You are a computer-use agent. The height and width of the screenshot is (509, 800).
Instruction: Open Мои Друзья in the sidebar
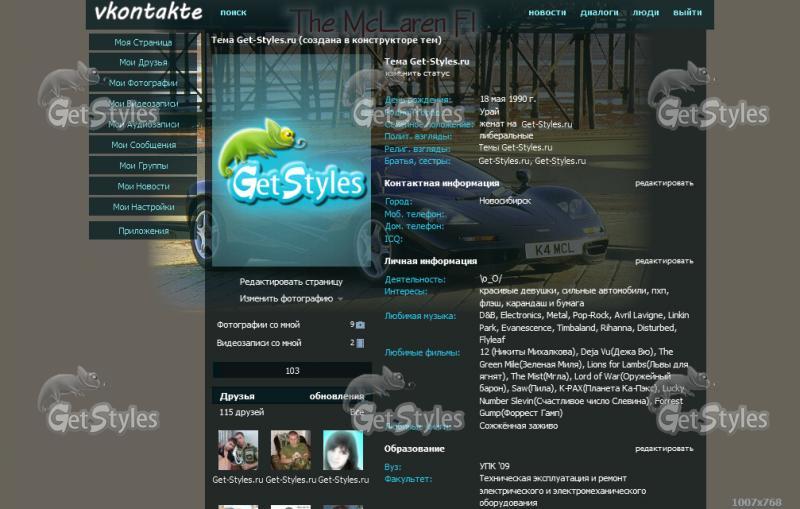[143, 63]
